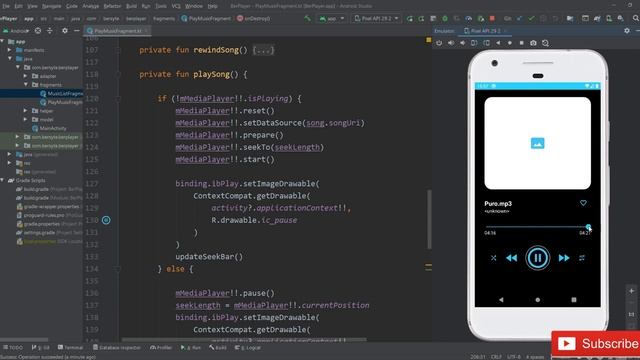Click emulator zoom magnifier icon
Image resolution: width=640 pixels, height=360 pixels.
click(x=545, y=43)
